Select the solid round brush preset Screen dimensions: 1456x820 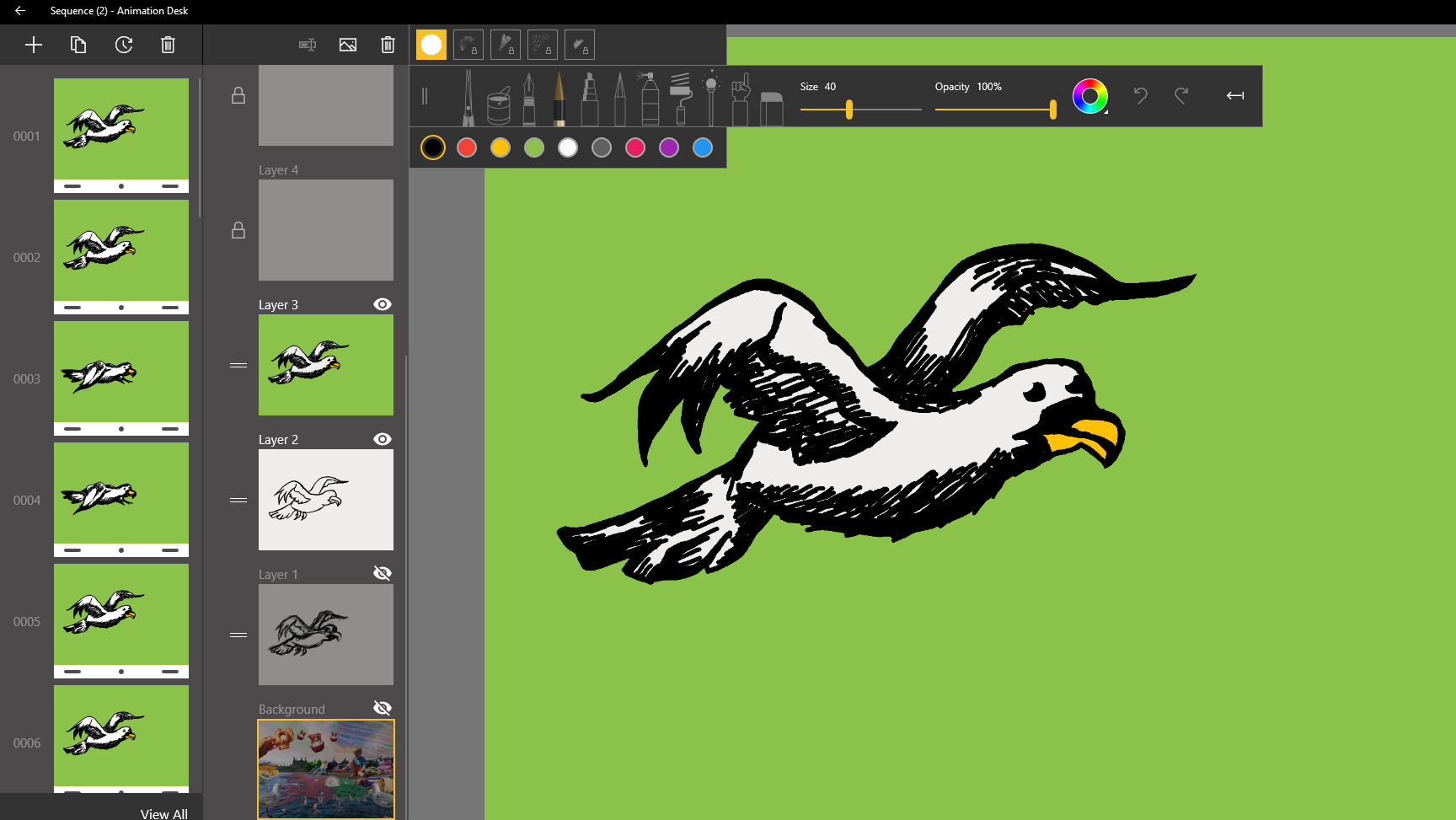(x=431, y=45)
